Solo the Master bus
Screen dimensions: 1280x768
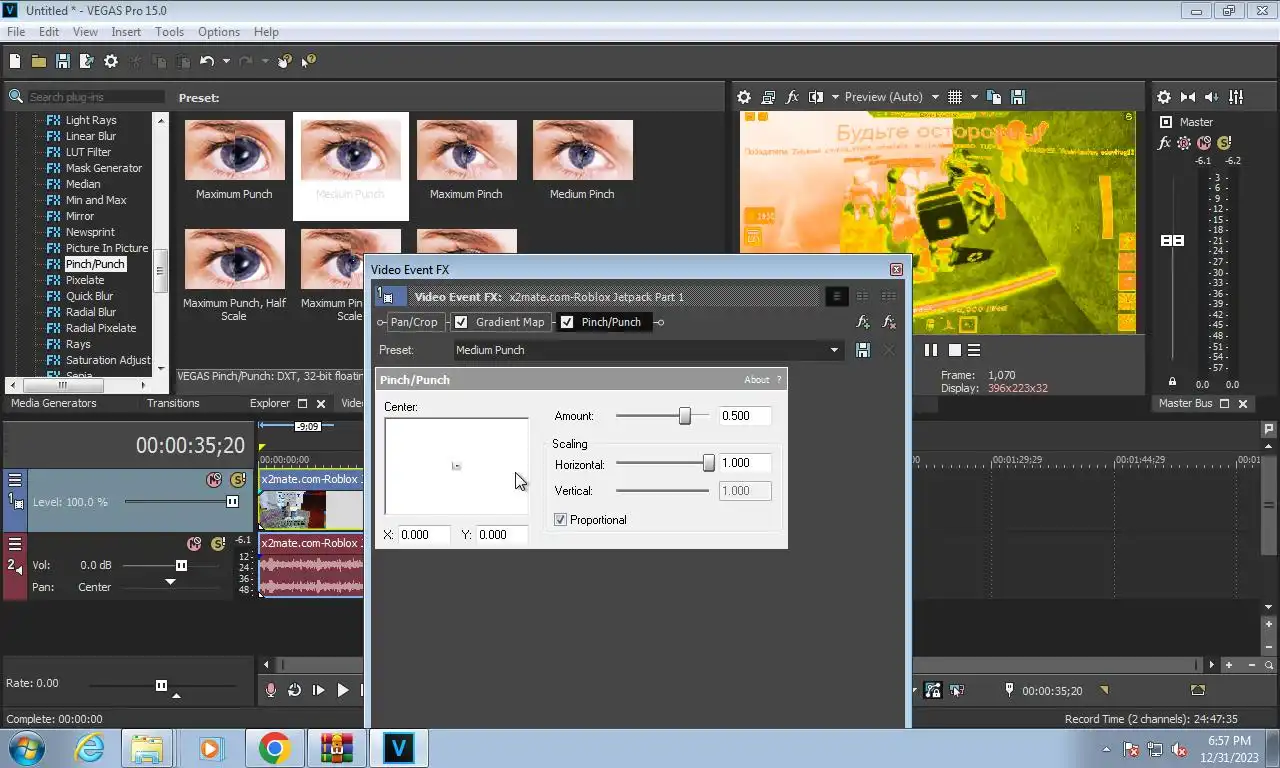click(1223, 143)
